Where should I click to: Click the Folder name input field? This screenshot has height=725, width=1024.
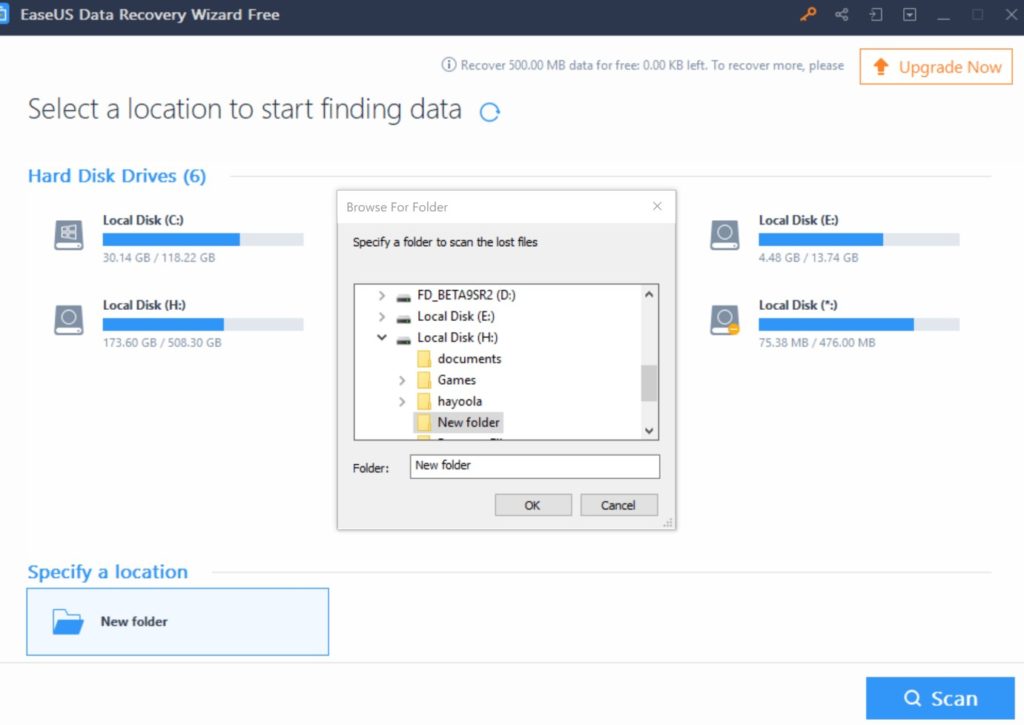click(535, 466)
